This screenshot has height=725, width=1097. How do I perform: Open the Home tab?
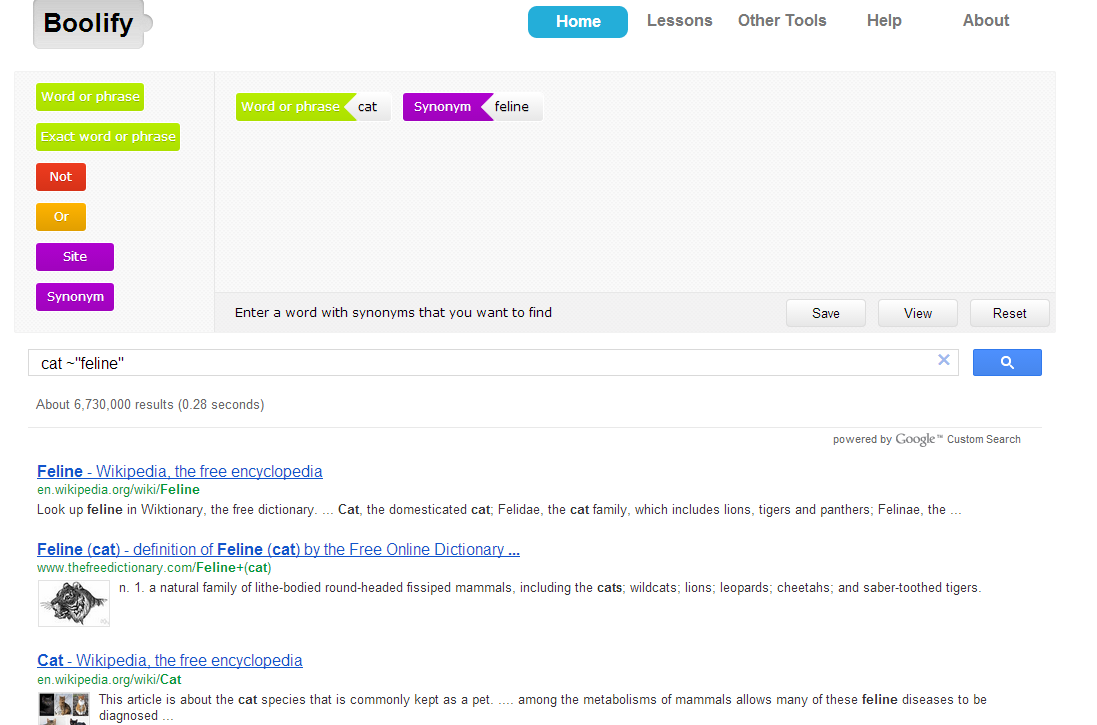(x=578, y=22)
